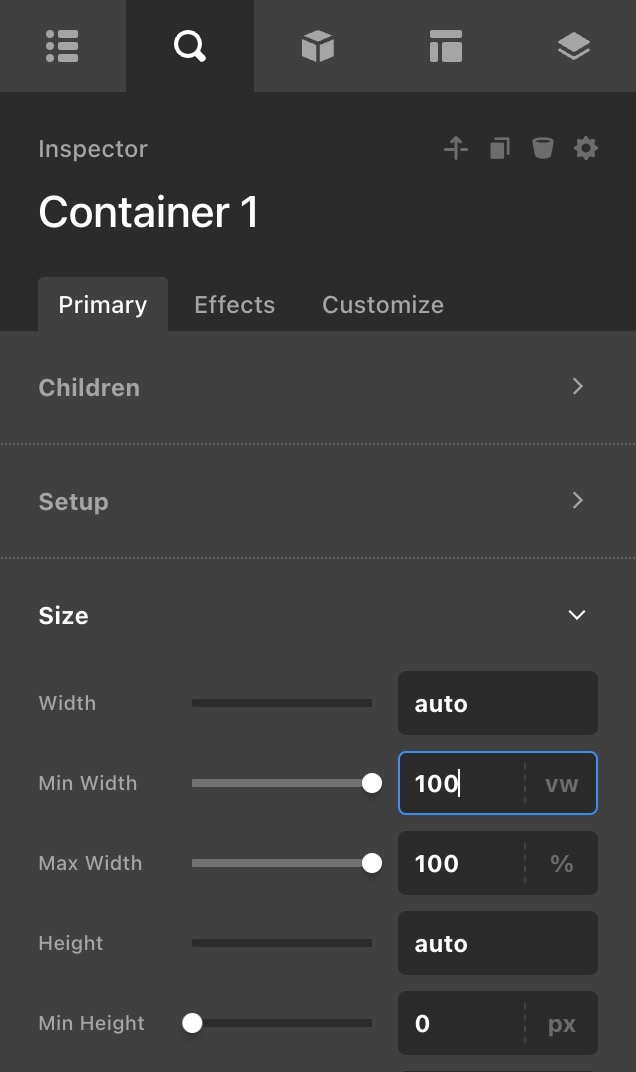Open the Max Width % unit selector

pos(561,863)
